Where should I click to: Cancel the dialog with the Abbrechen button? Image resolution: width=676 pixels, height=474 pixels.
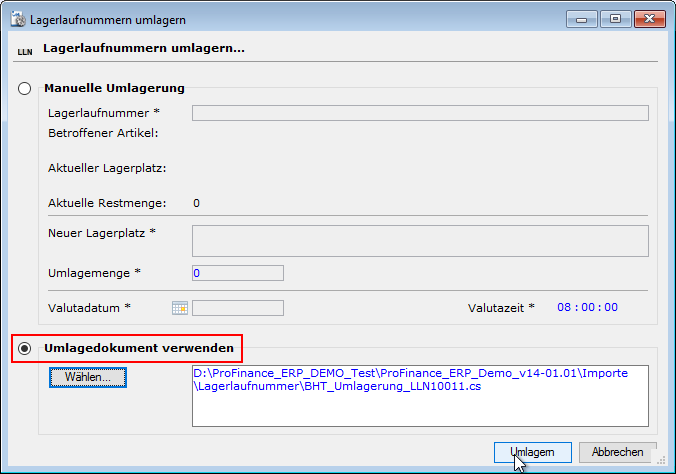point(617,452)
